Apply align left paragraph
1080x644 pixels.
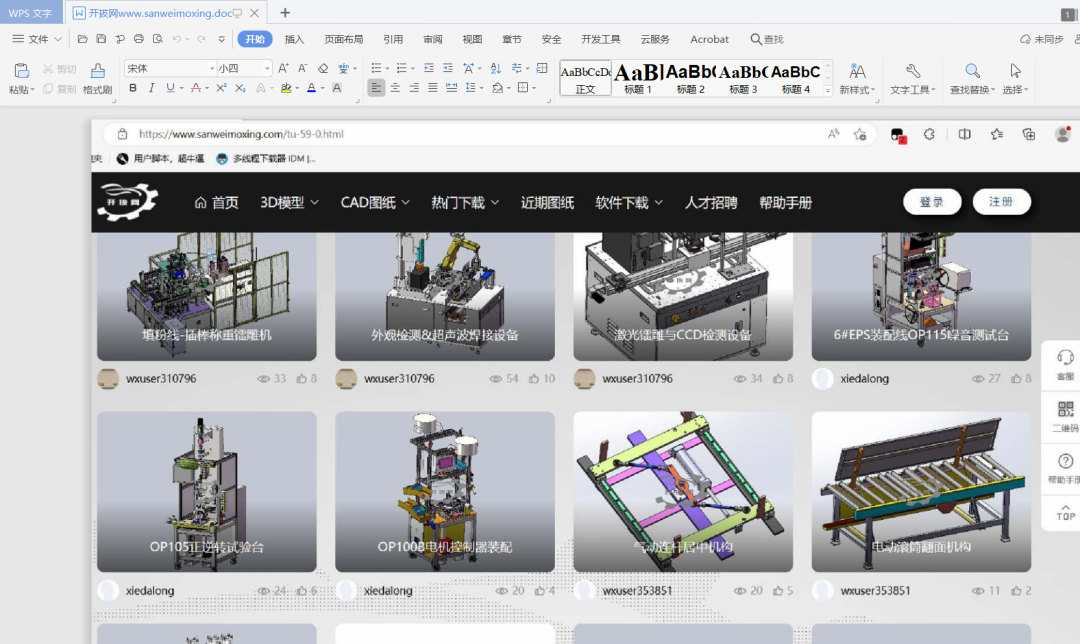(376, 87)
